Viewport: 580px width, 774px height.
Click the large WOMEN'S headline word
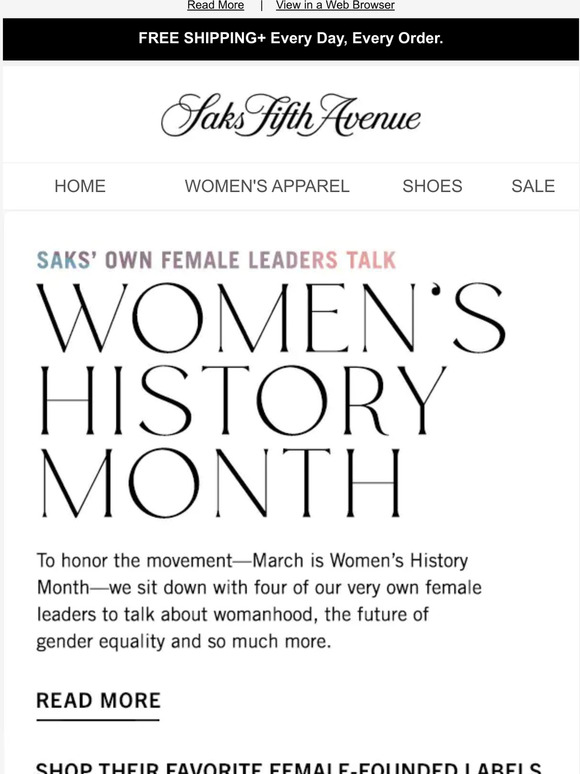coord(271,317)
